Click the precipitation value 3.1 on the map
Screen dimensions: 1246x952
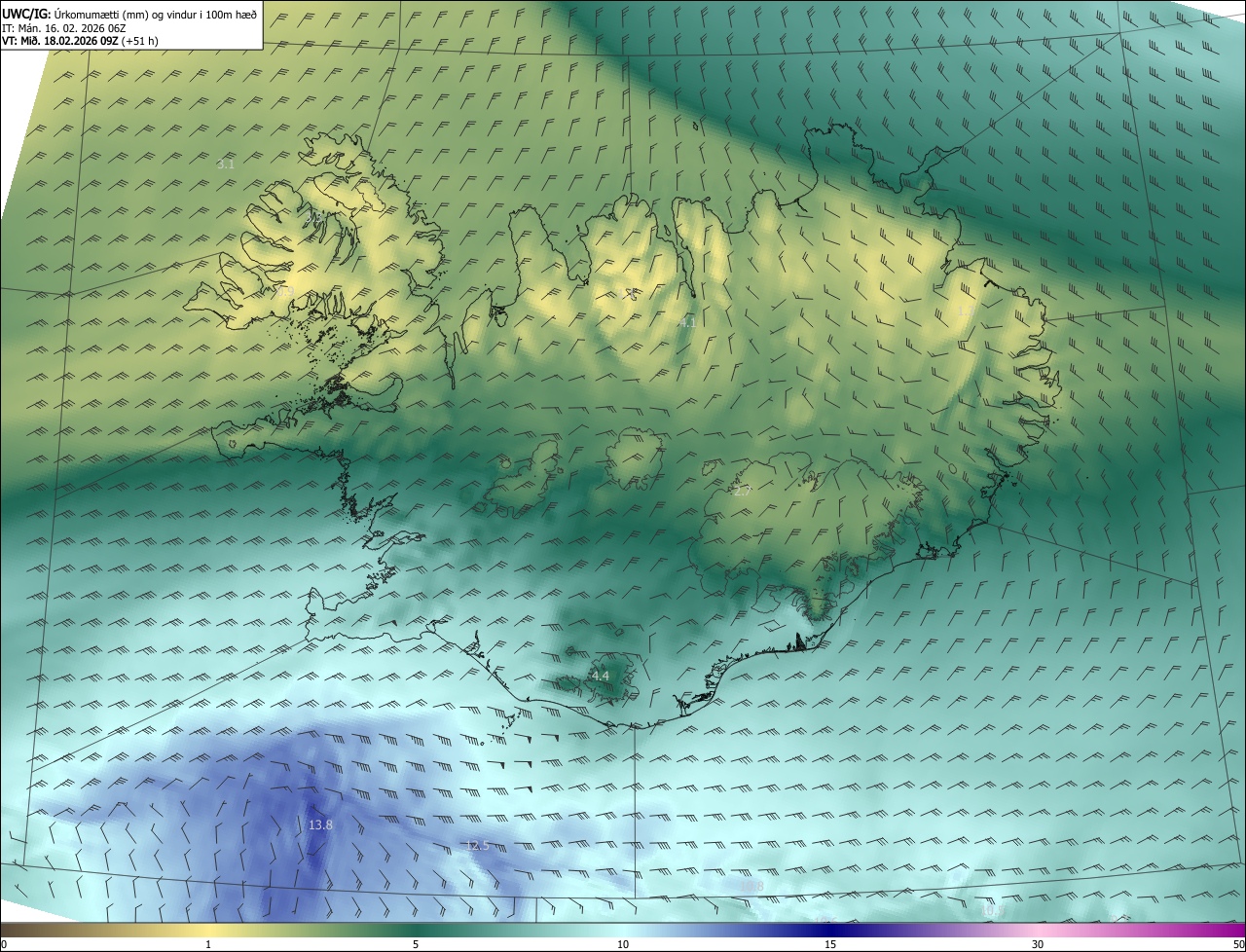click(x=225, y=165)
